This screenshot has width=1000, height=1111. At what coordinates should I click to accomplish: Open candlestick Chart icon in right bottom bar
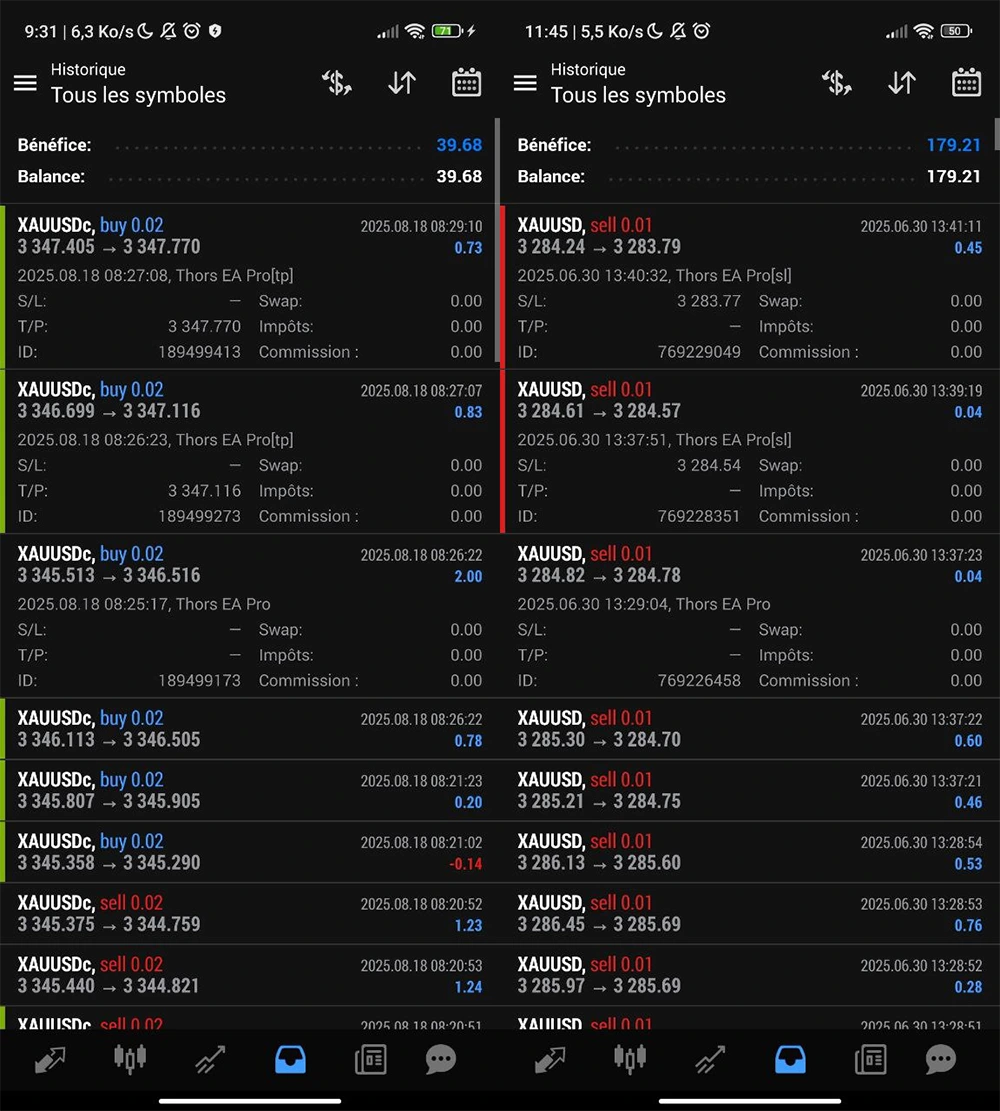pyautogui.click(x=630, y=1059)
